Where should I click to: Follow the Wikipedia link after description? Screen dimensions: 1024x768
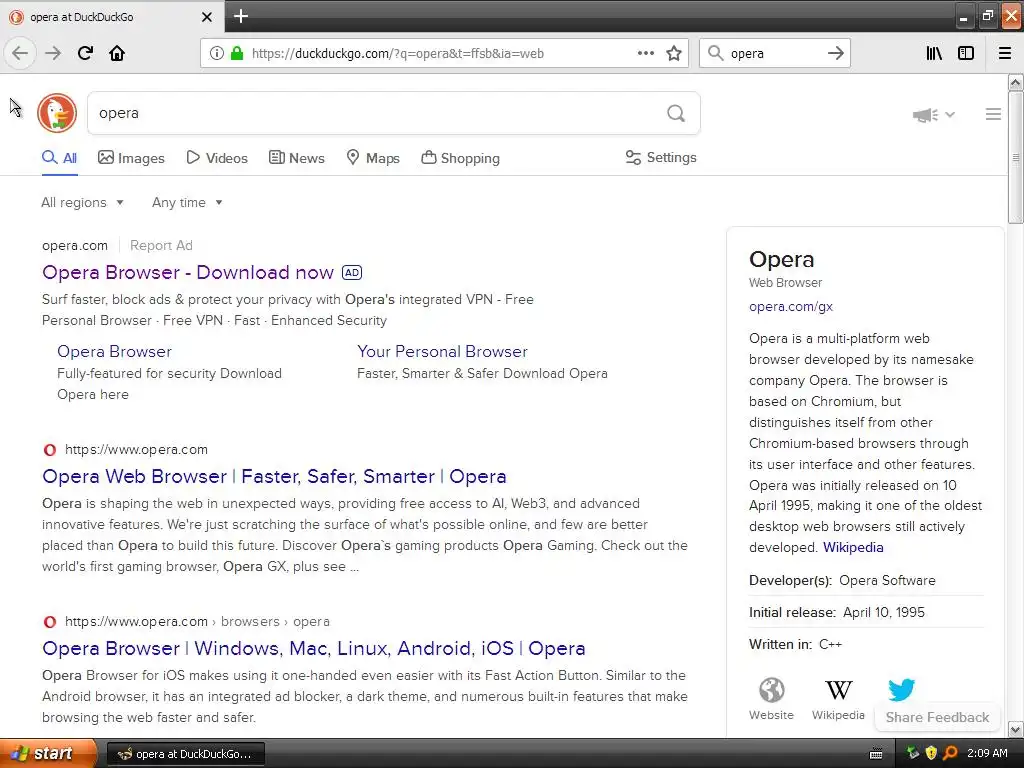coord(853,547)
